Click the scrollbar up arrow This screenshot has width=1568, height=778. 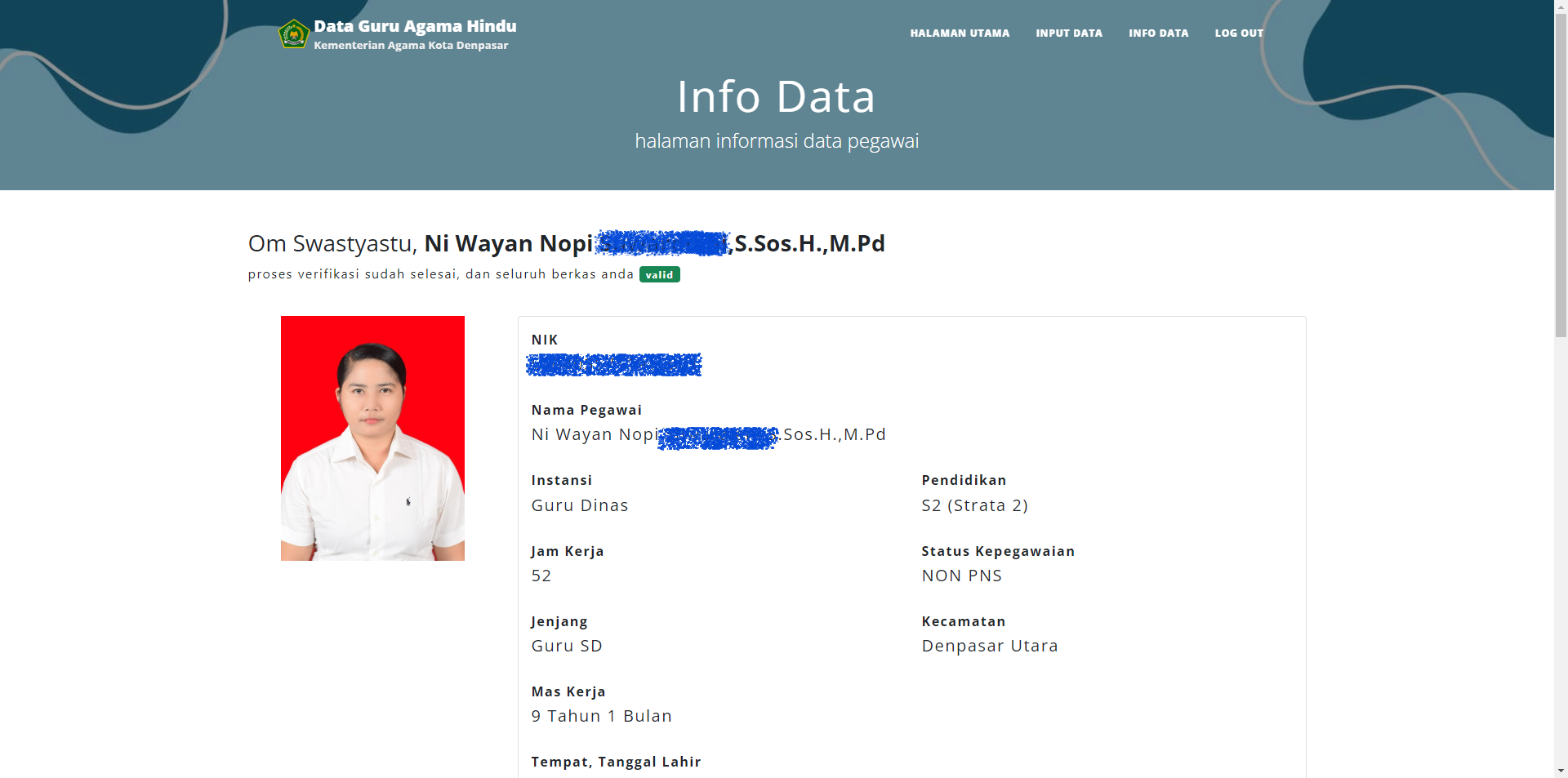tap(1561, 7)
